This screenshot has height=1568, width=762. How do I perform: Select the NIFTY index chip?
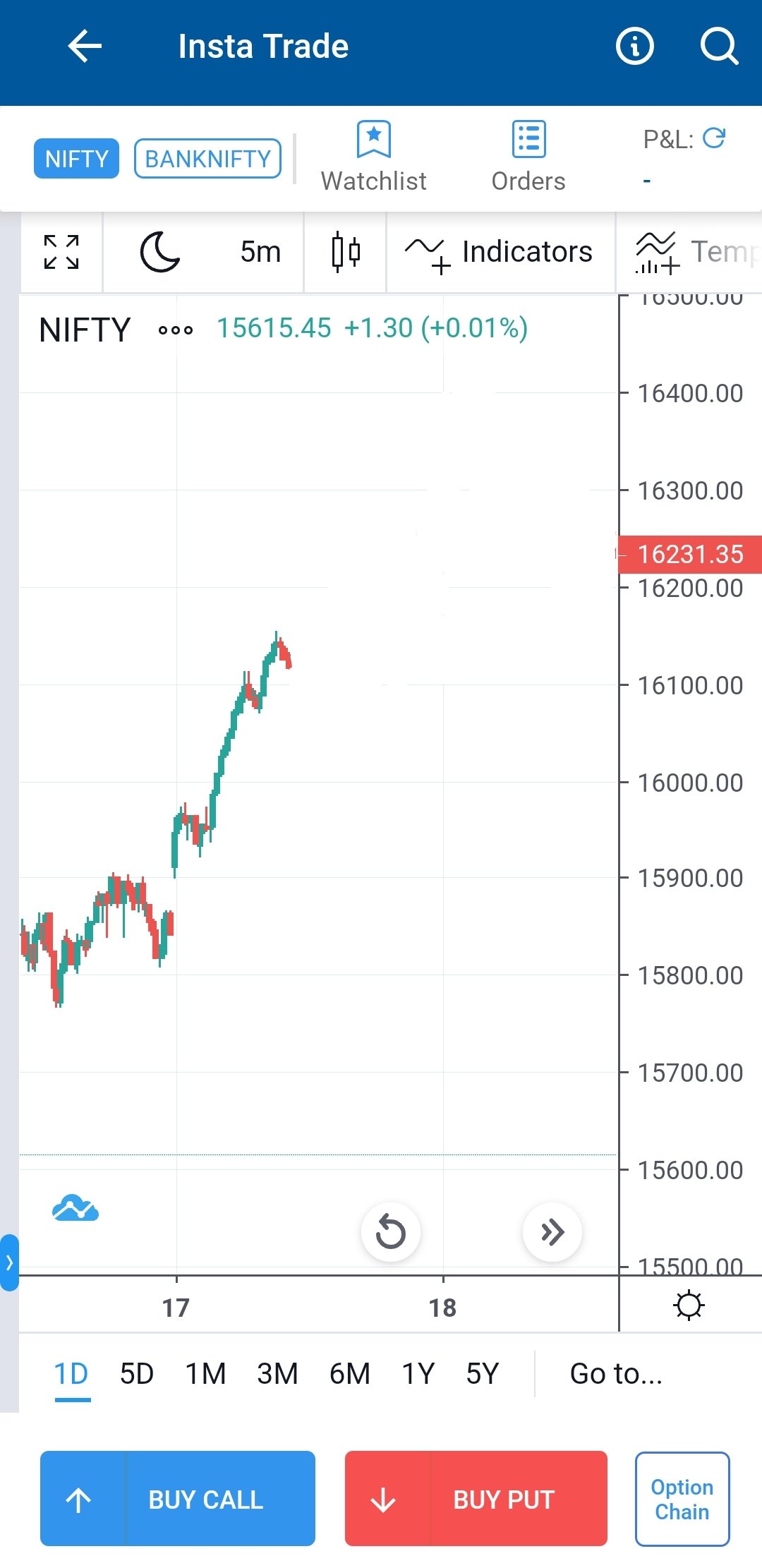click(x=76, y=159)
